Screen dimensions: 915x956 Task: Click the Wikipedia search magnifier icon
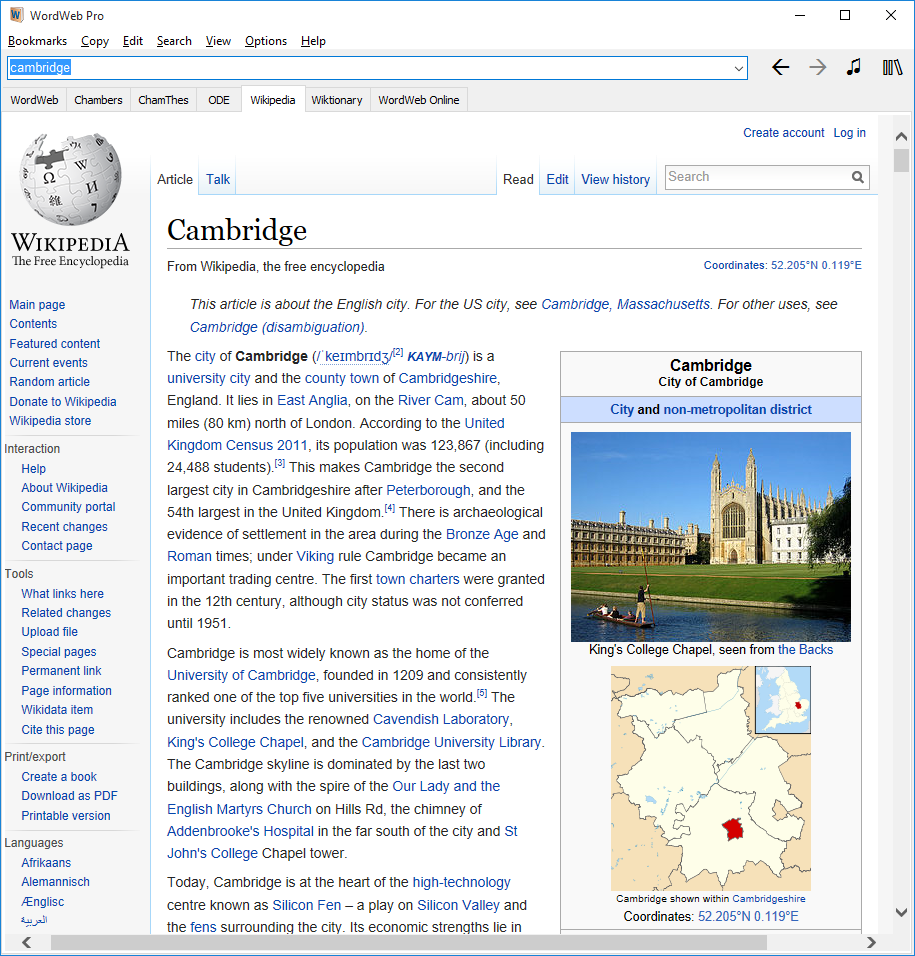(x=858, y=177)
